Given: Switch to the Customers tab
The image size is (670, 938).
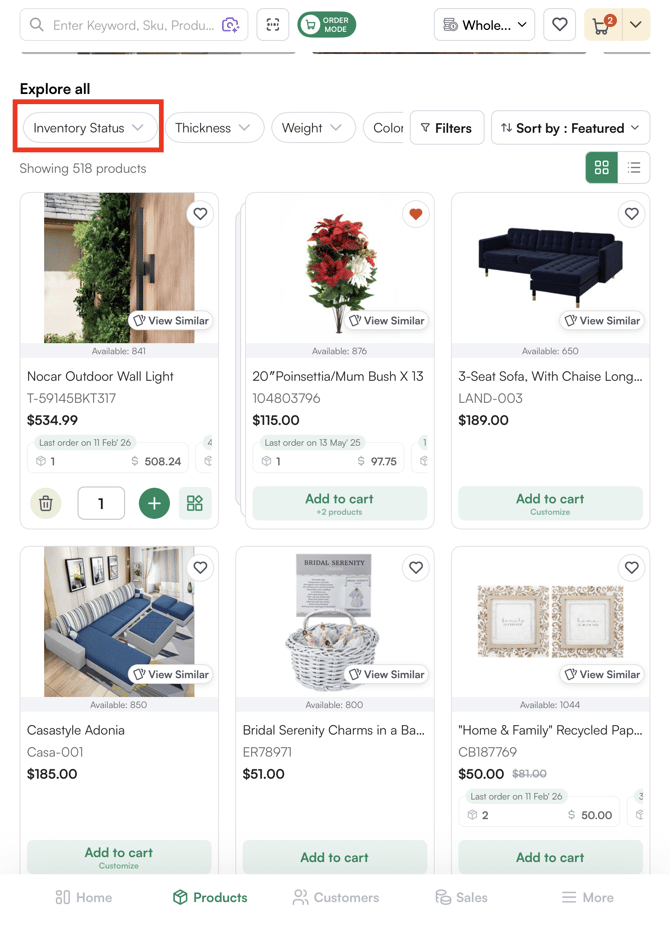Looking at the screenshot, I should [335, 897].
